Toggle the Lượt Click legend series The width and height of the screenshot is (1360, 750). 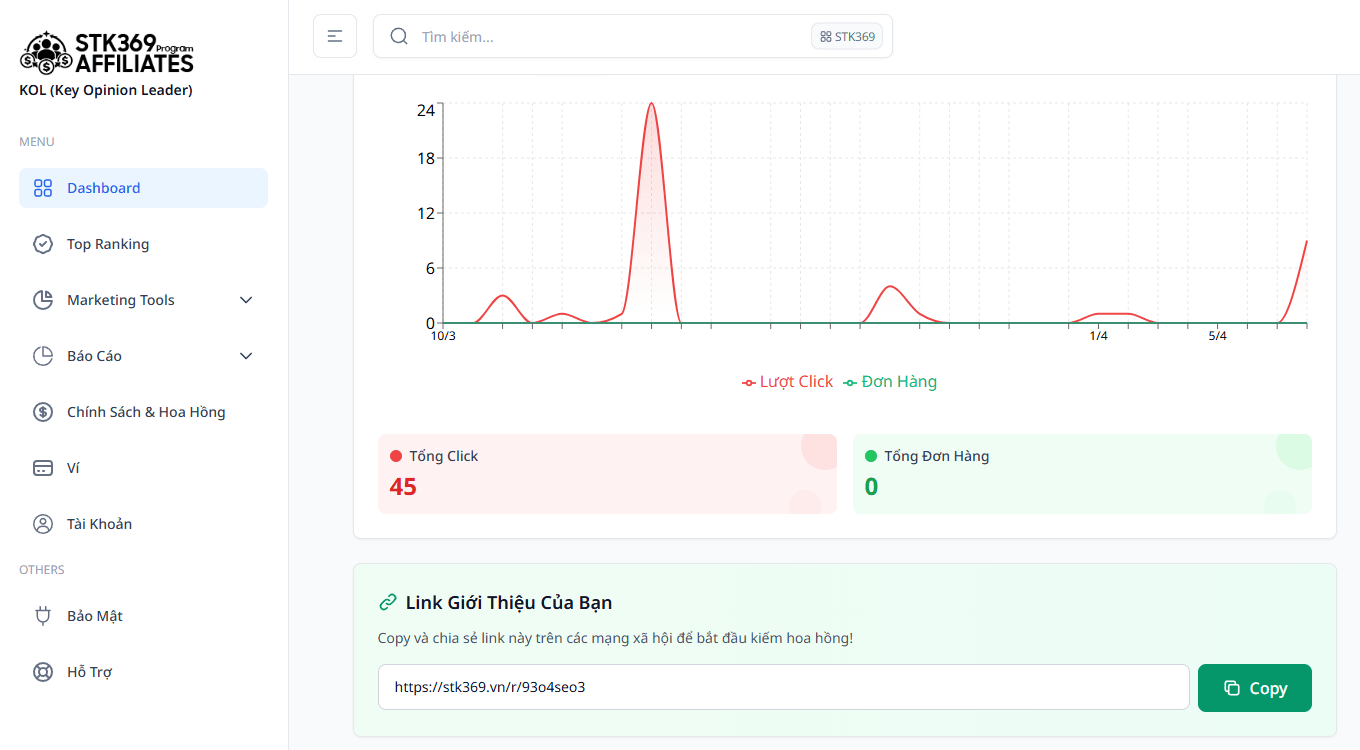787,382
